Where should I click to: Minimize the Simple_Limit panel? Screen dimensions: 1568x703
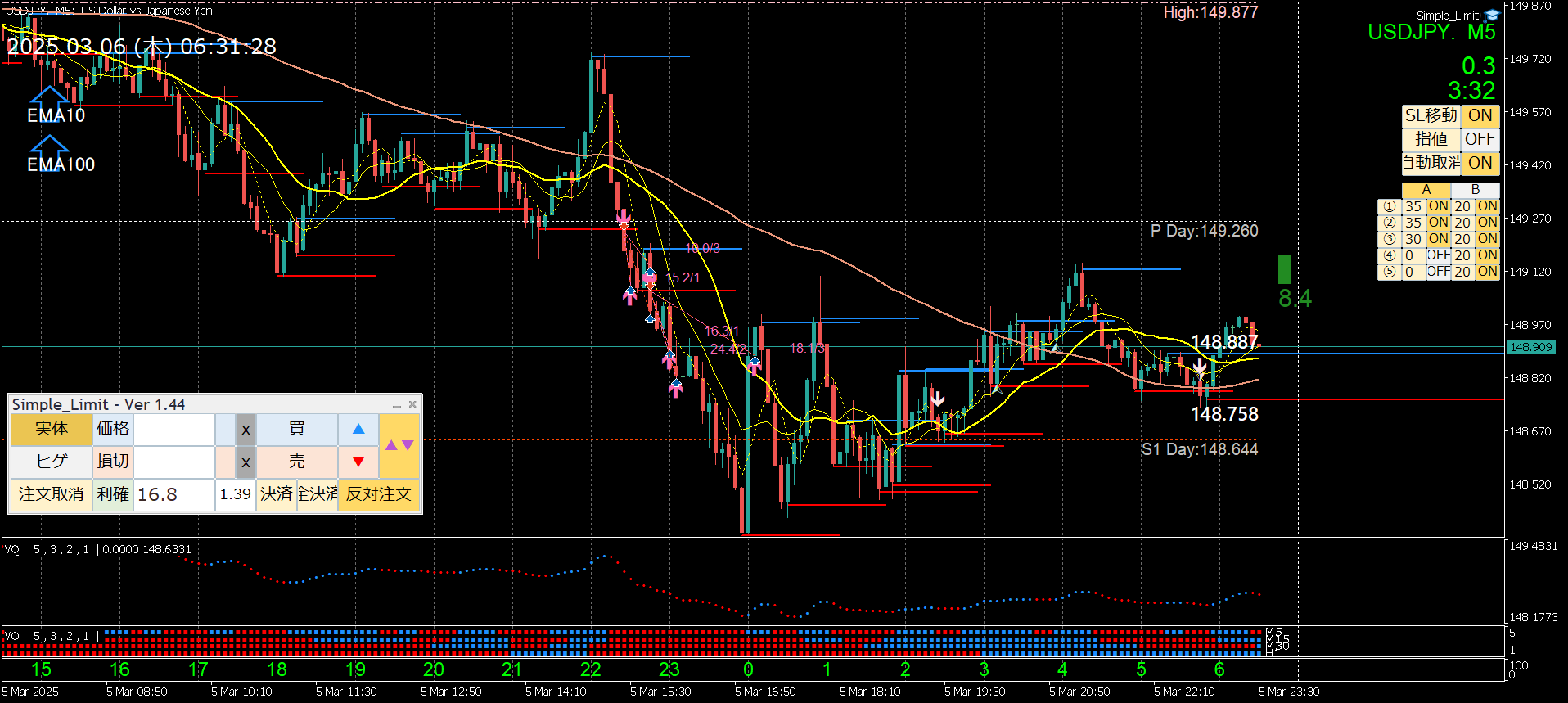397,404
